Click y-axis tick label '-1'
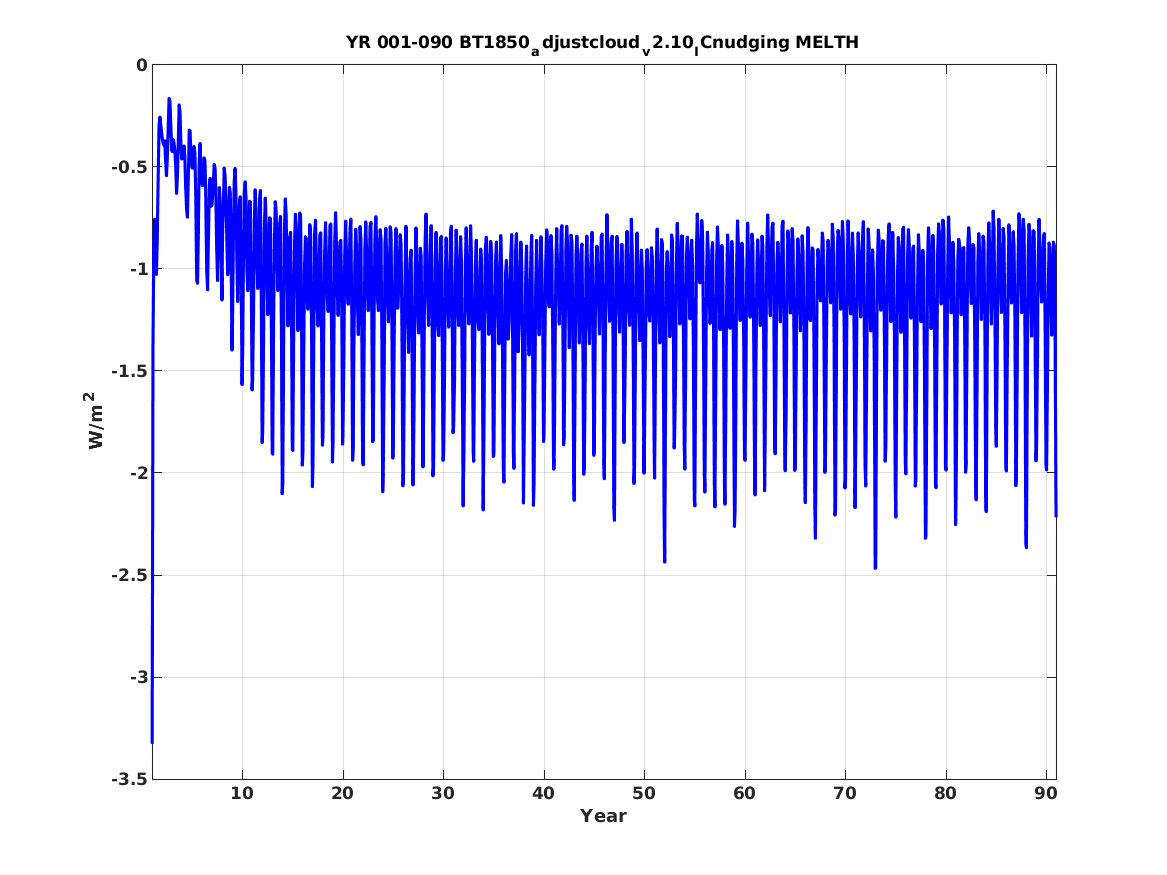 [139, 269]
